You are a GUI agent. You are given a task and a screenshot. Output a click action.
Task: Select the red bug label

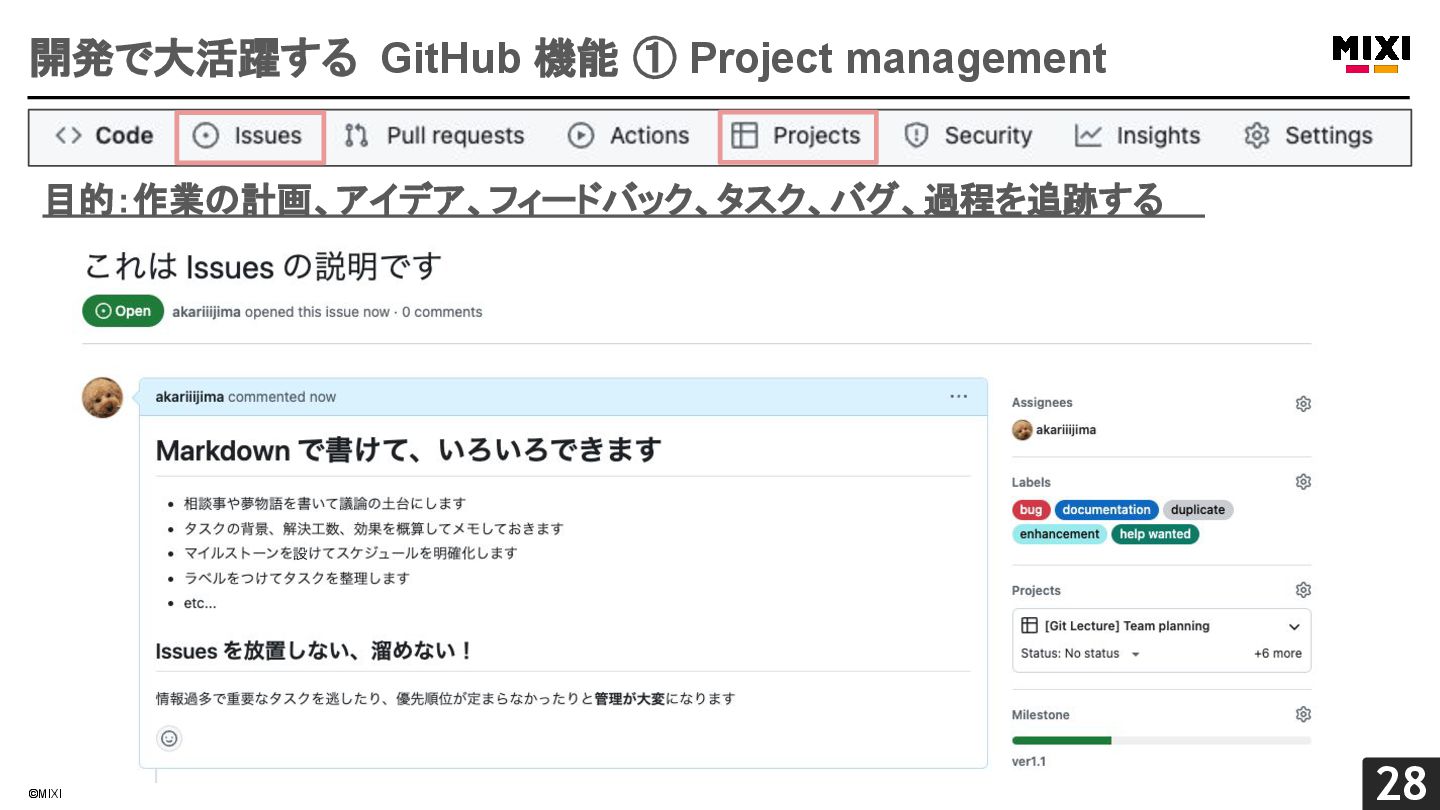tap(1031, 510)
